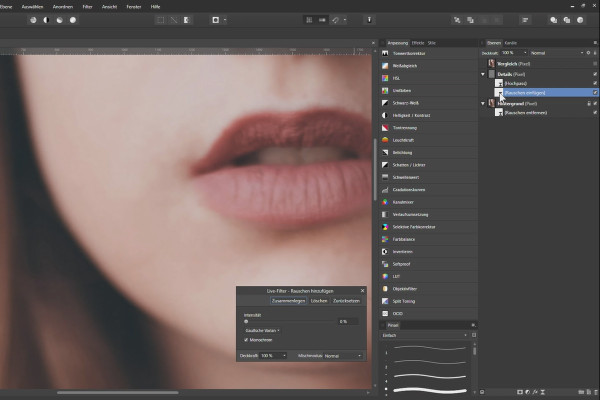Hide the Rauschen entfernen filter layer
The height and width of the screenshot is (400, 600).
click(595, 113)
